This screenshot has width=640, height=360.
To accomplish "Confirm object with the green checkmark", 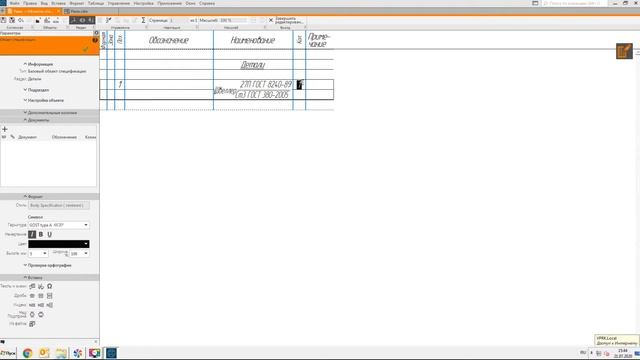I will click(x=85, y=49).
